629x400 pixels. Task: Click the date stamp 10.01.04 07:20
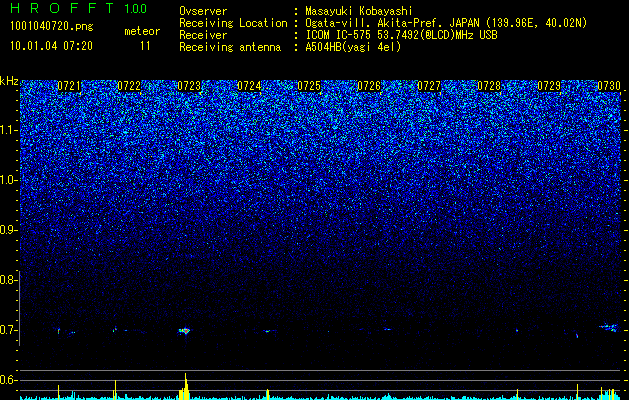click(x=51, y=46)
